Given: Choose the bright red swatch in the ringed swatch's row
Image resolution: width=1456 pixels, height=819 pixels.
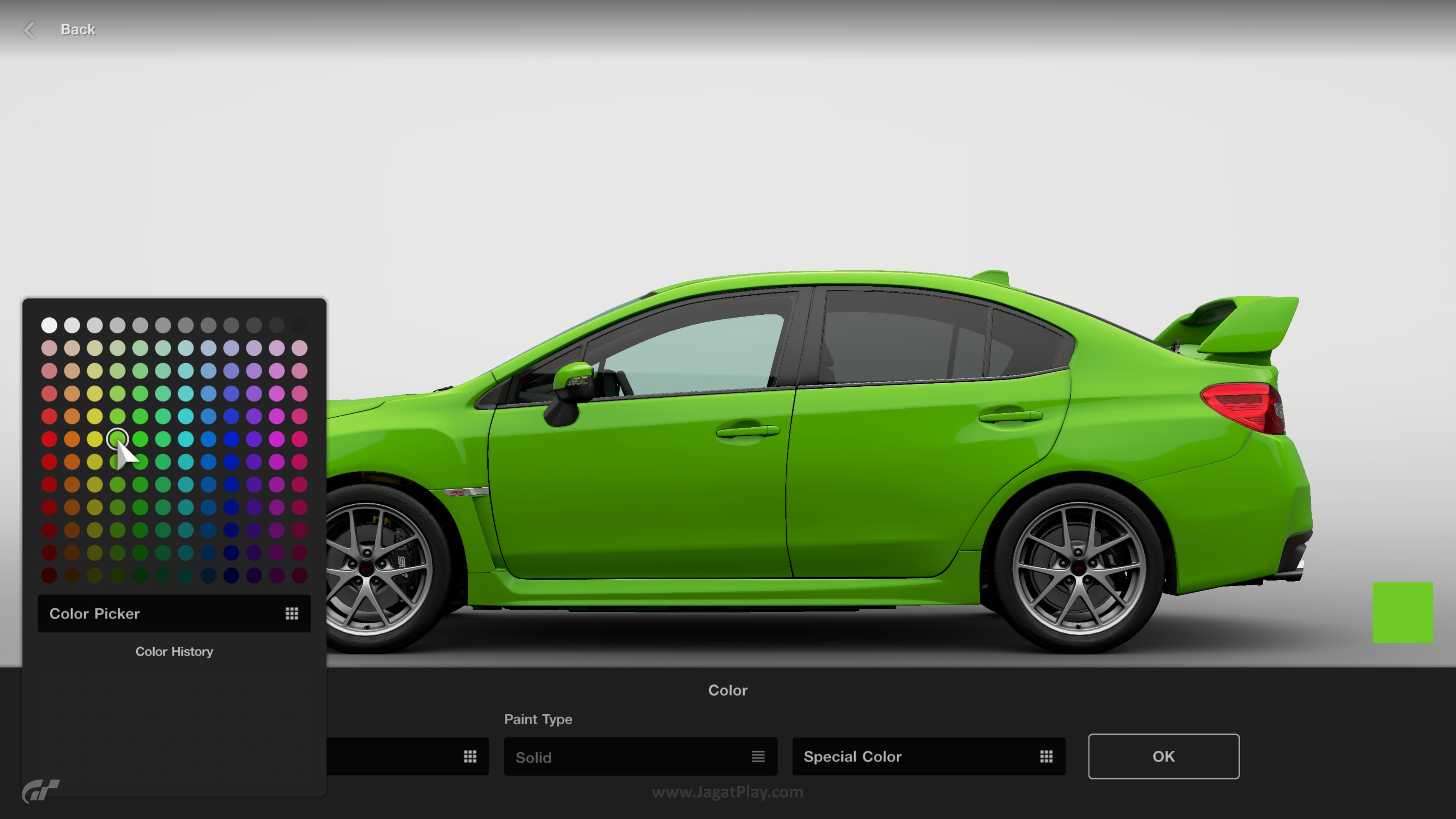Looking at the screenshot, I should click(49, 439).
